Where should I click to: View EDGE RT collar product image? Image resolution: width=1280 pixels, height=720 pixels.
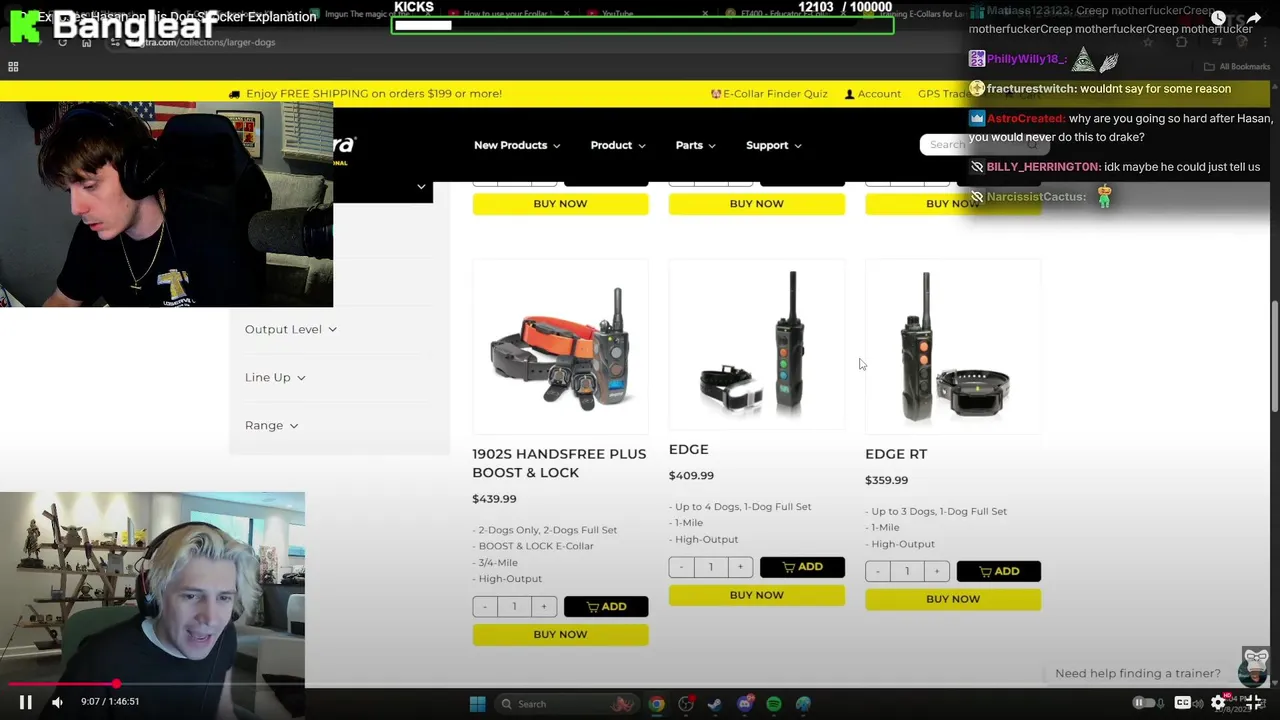tap(953, 346)
